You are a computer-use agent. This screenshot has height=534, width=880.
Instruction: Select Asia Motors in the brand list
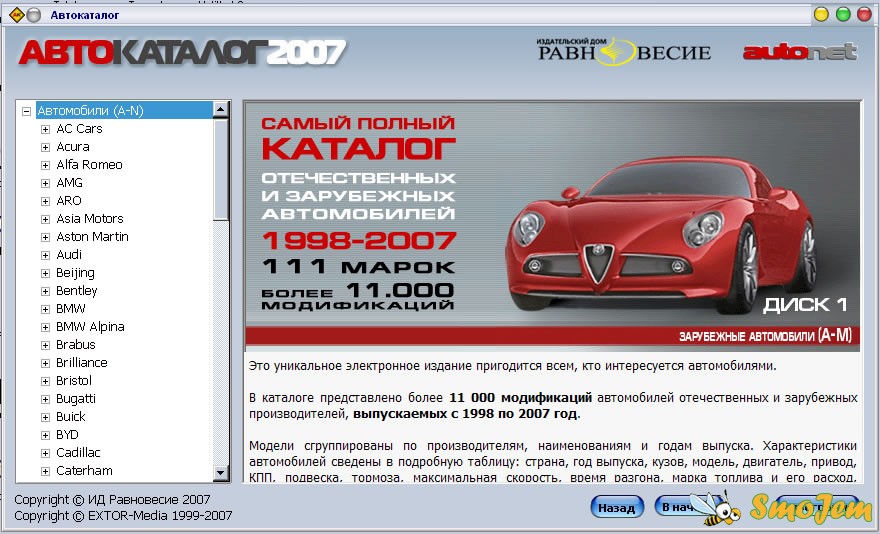point(90,218)
